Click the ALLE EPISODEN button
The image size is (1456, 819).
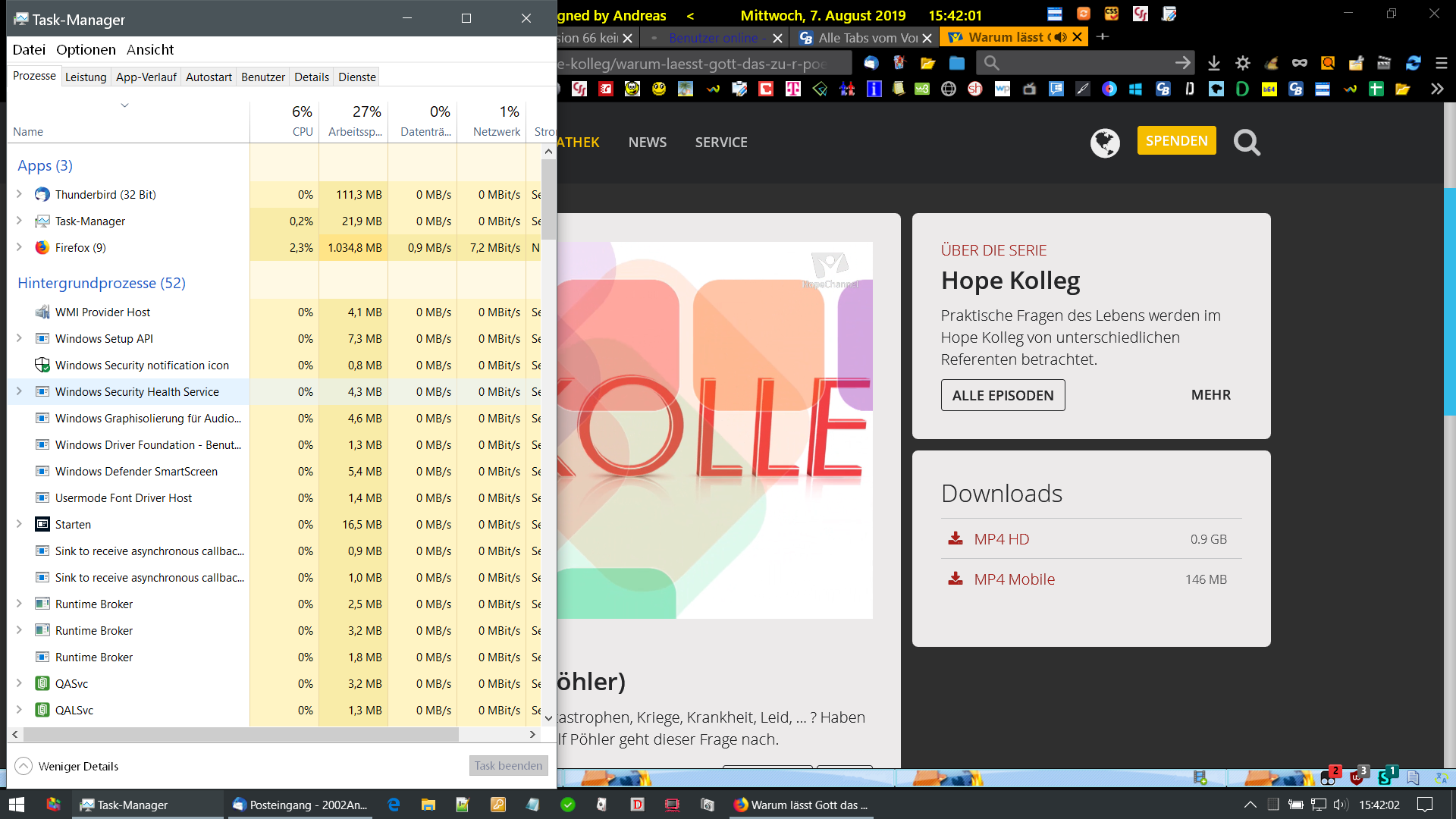coord(1003,395)
